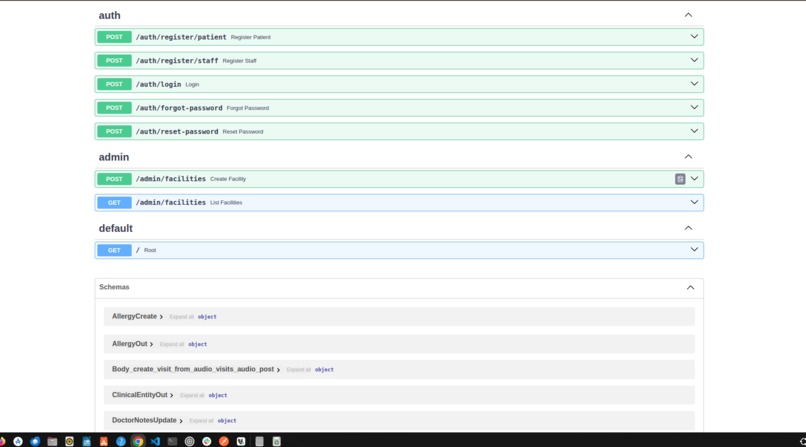Collapse the Schemas panel
Screen dimensions: 806x447
pos(690,288)
